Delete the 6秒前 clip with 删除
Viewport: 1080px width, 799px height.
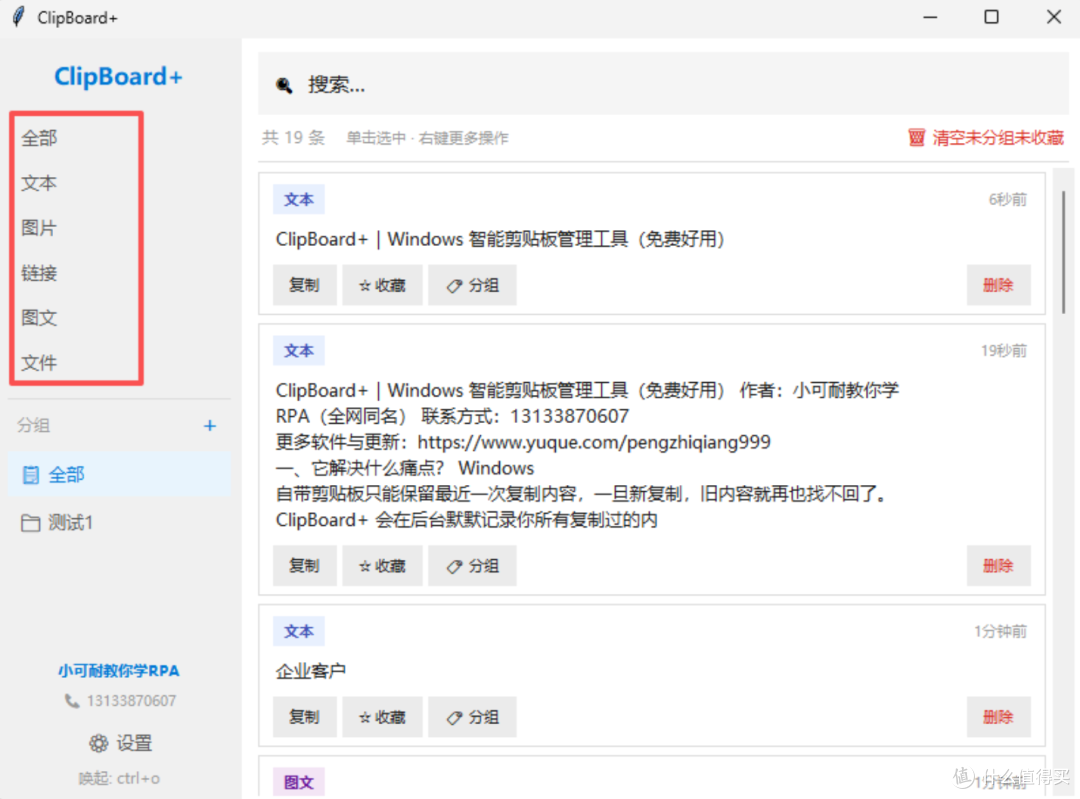[999, 285]
